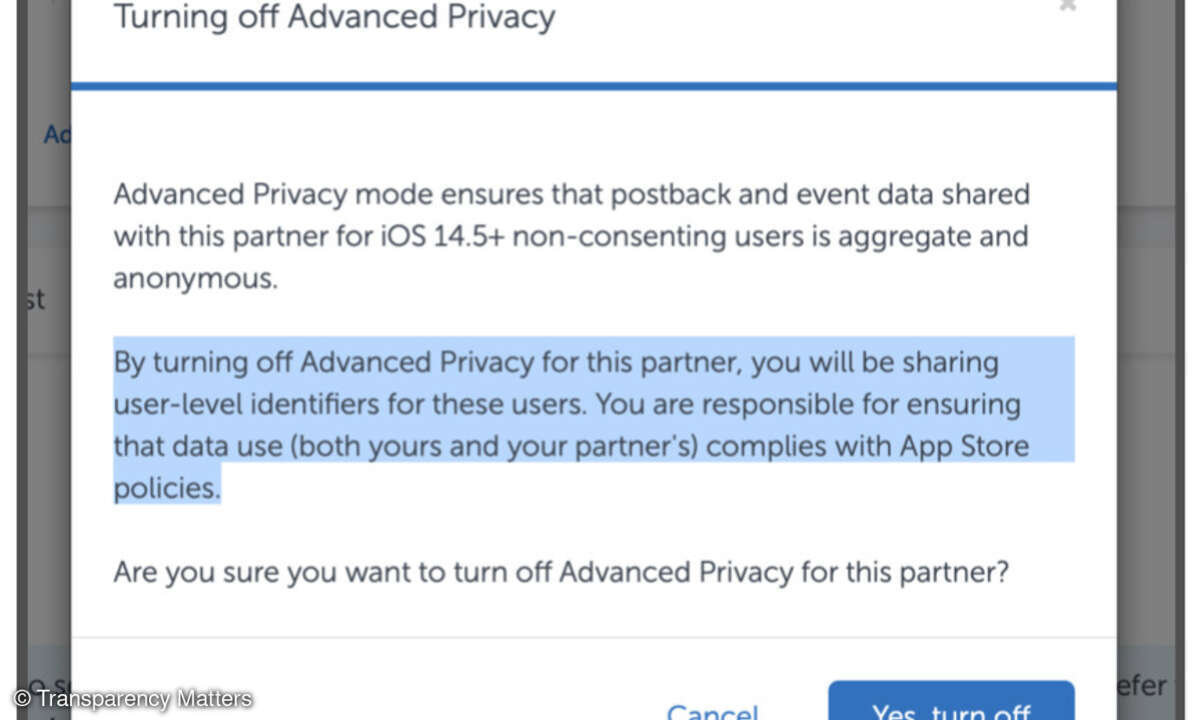The width and height of the screenshot is (1200, 720).
Task: Click the Are you sure confirmation question
Action: click(x=561, y=572)
